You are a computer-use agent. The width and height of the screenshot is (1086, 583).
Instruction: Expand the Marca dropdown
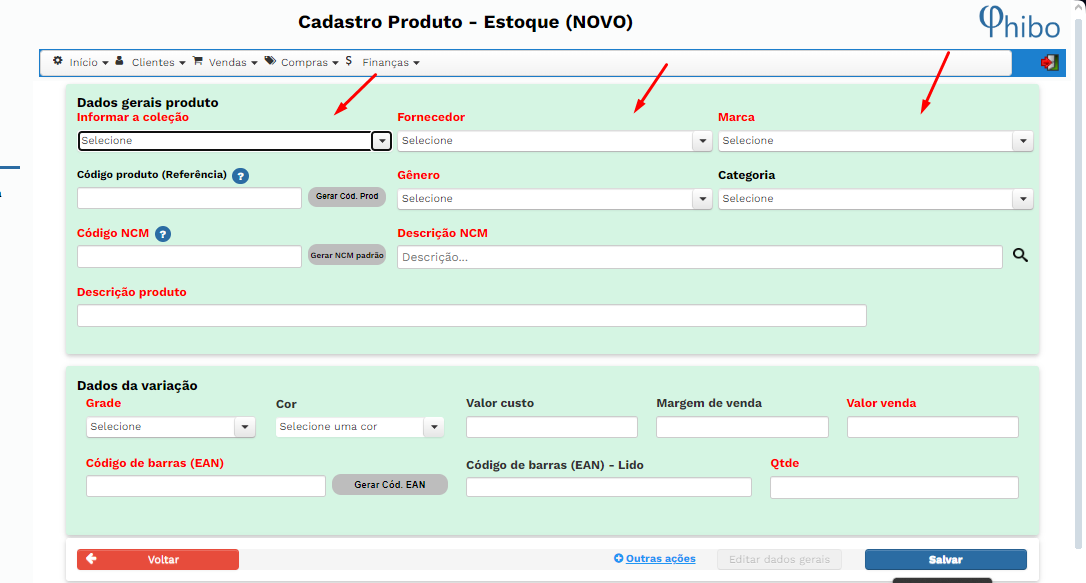tap(875, 141)
